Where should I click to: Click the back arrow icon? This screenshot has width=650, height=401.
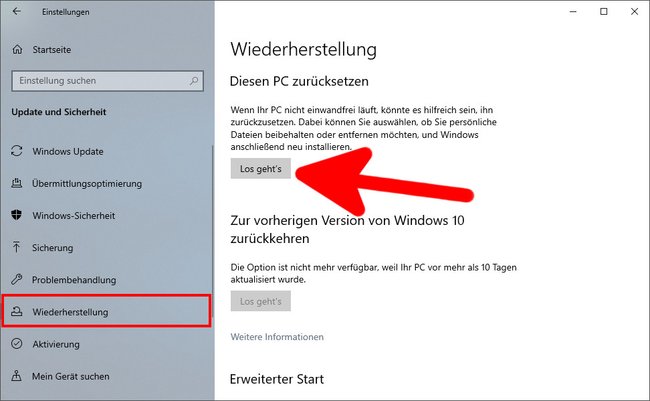click(17, 11)
